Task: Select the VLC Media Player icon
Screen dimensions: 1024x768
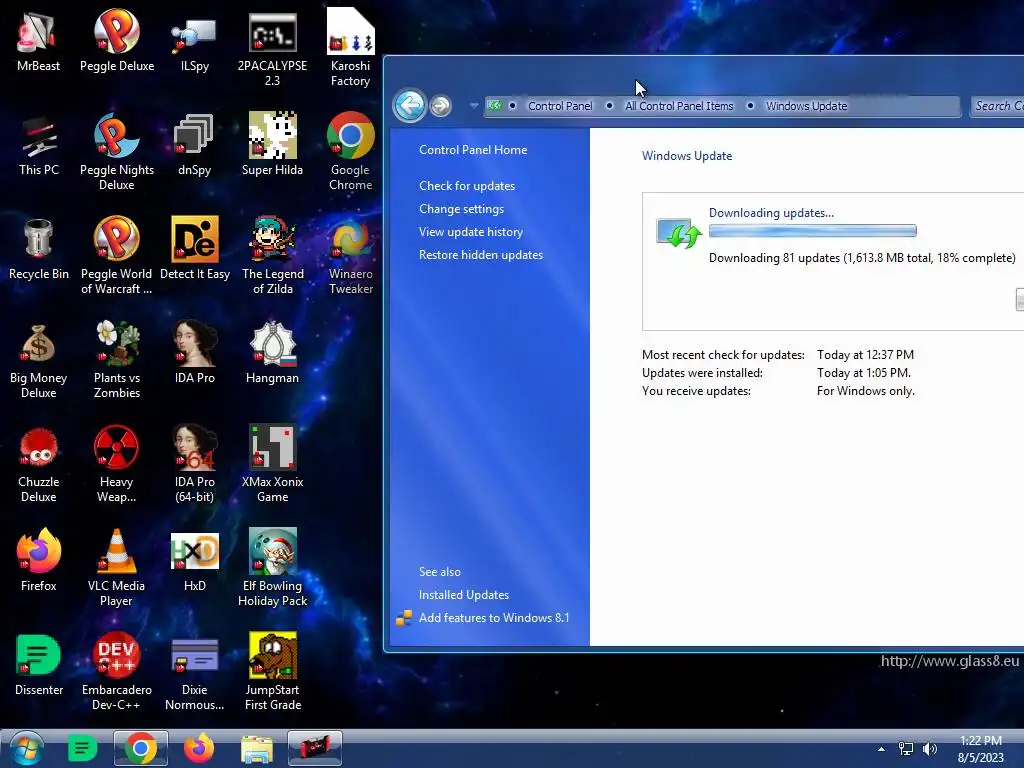Action: point(117,568)
